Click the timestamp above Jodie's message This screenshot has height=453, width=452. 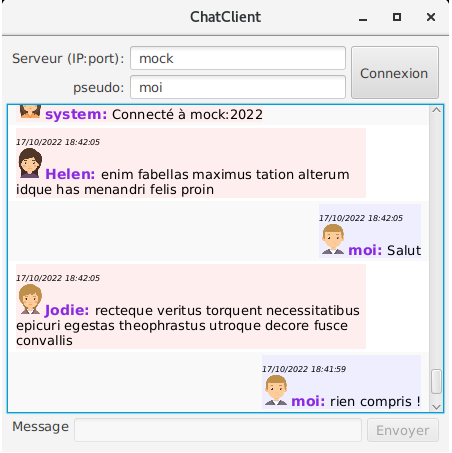click(x=58, y=278)
